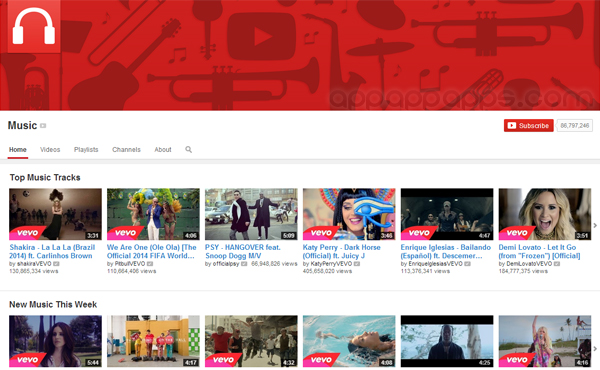The height and width of the screenshot is (370, 600).
Task: Click the 184,777,375 views text
Action: coord(523,271)
